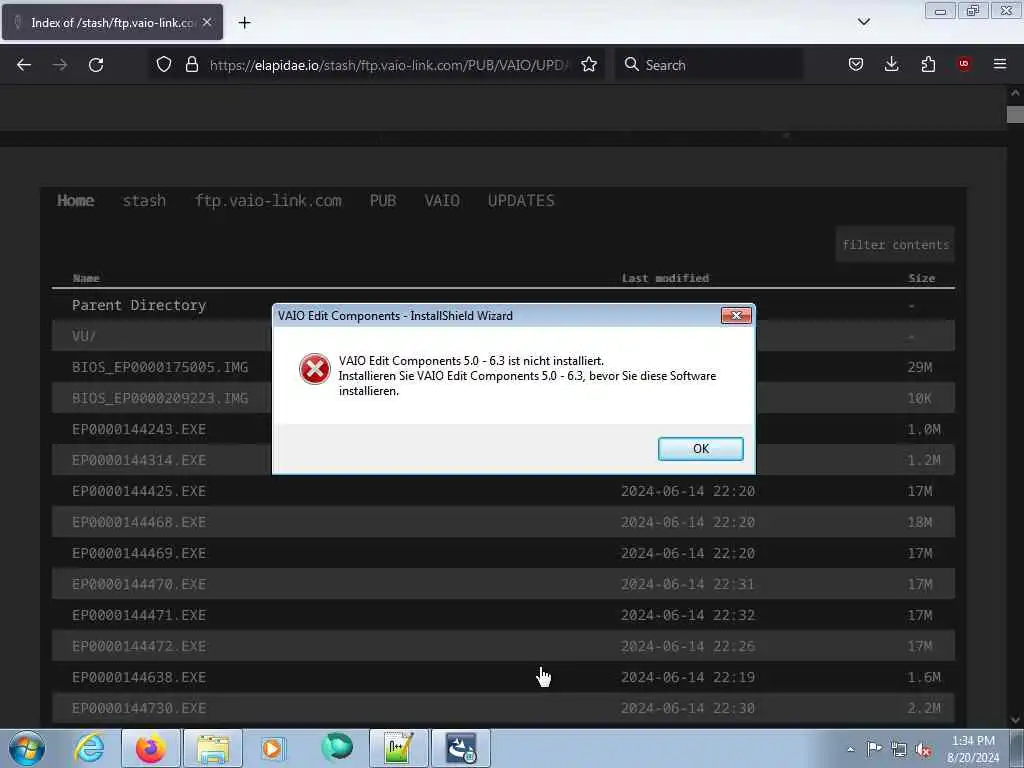Image resolution: width=1024 pixels, height=768 pixels.
Task: Download EP0000144471.EXE
Action: 139,615
